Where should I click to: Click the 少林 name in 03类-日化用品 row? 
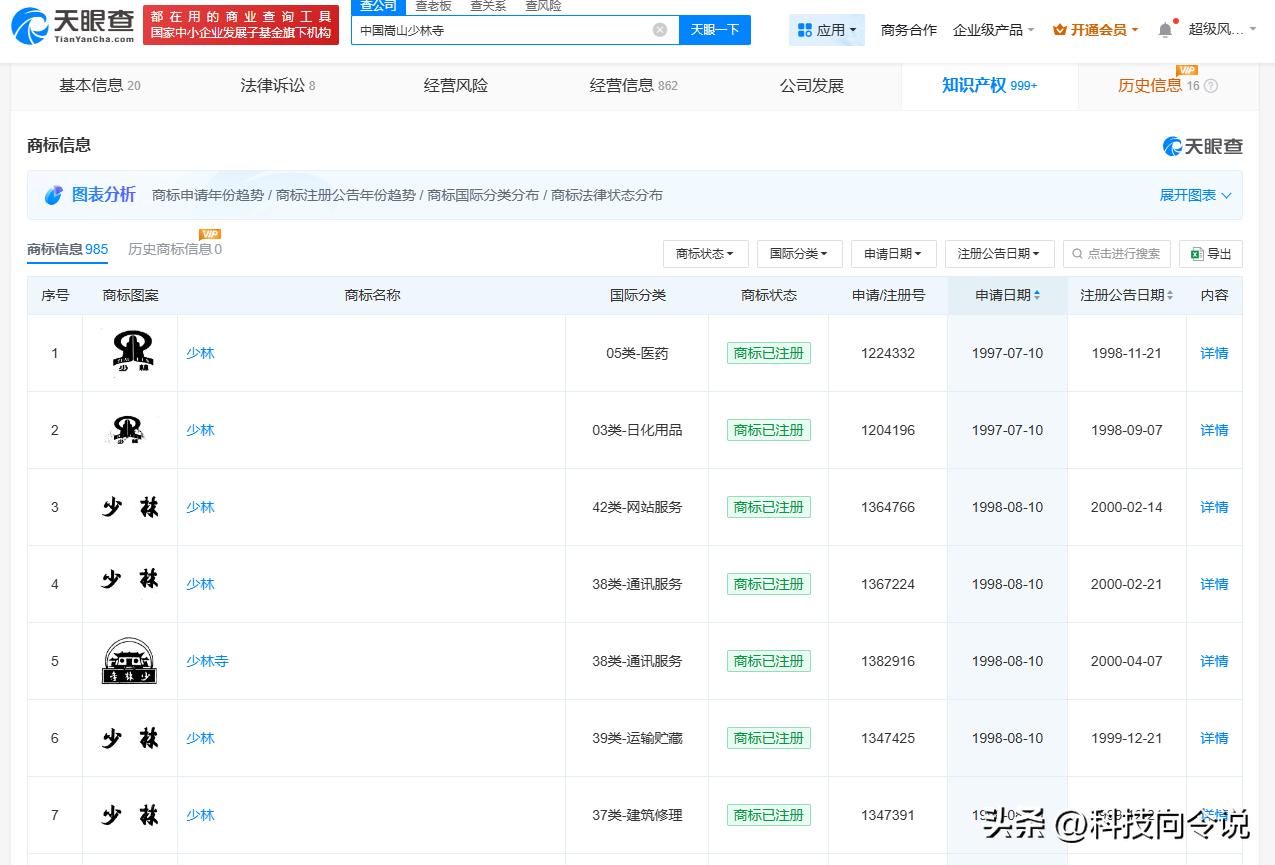point(200,430)
